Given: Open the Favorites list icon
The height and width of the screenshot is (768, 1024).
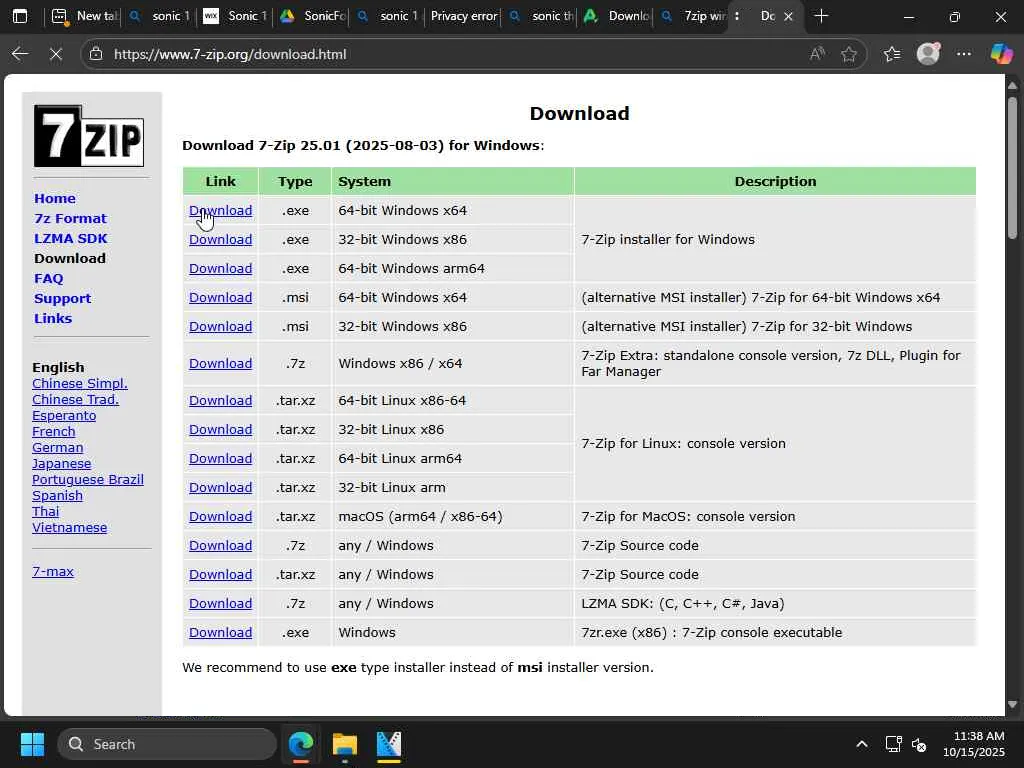Looking at the screenshot, I should (x=892, y=54).
